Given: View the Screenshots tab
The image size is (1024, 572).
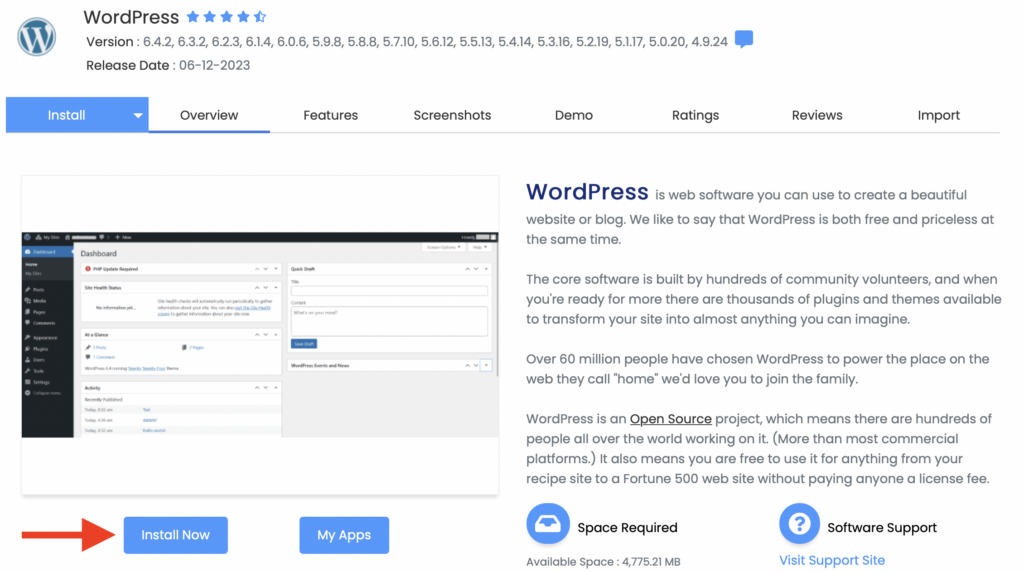Looking at the screenshot, I should pos(452,115).
